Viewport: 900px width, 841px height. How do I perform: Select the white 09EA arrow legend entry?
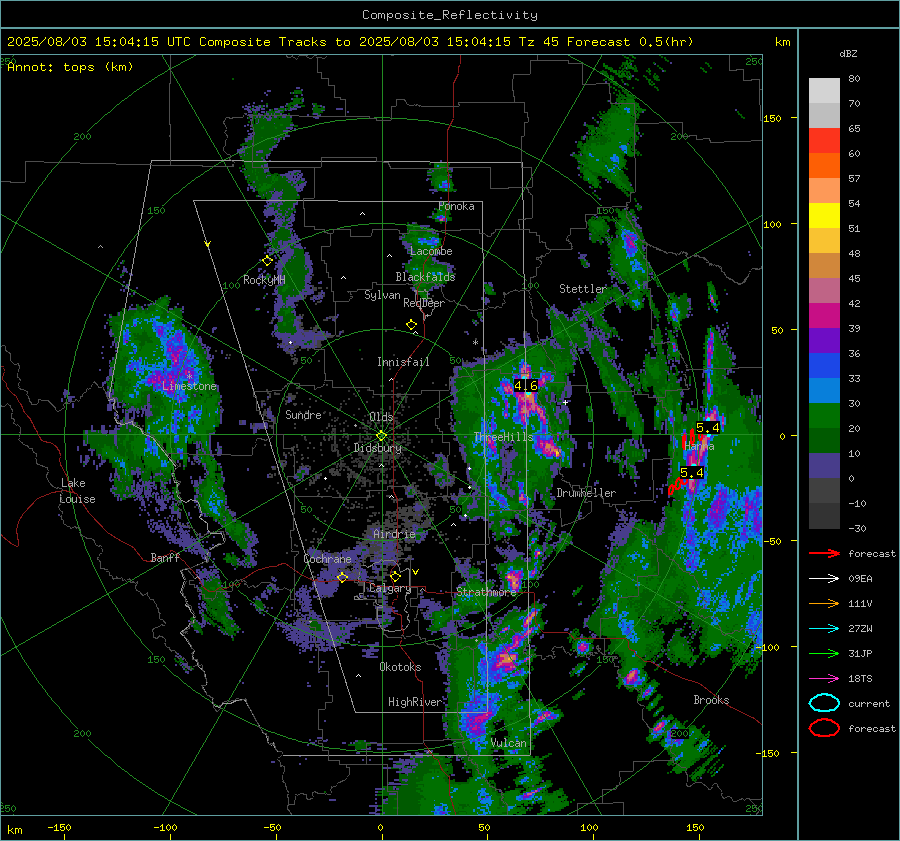click(x=824, y=579)
